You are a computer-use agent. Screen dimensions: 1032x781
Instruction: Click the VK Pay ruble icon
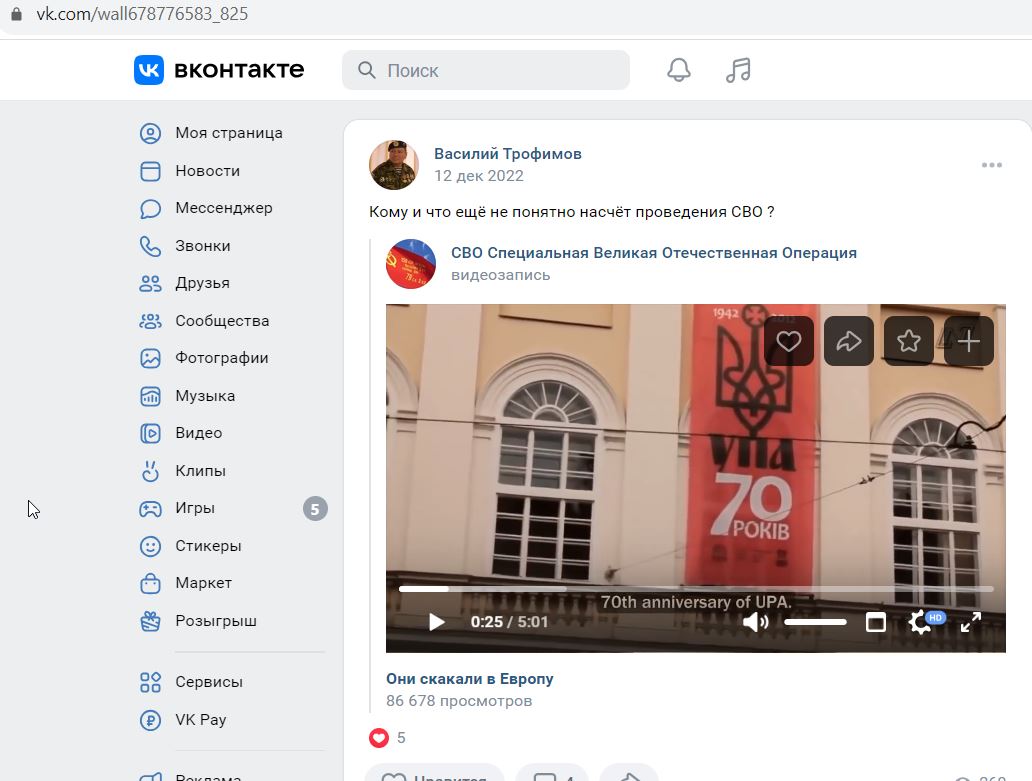(x=150, y=720)
